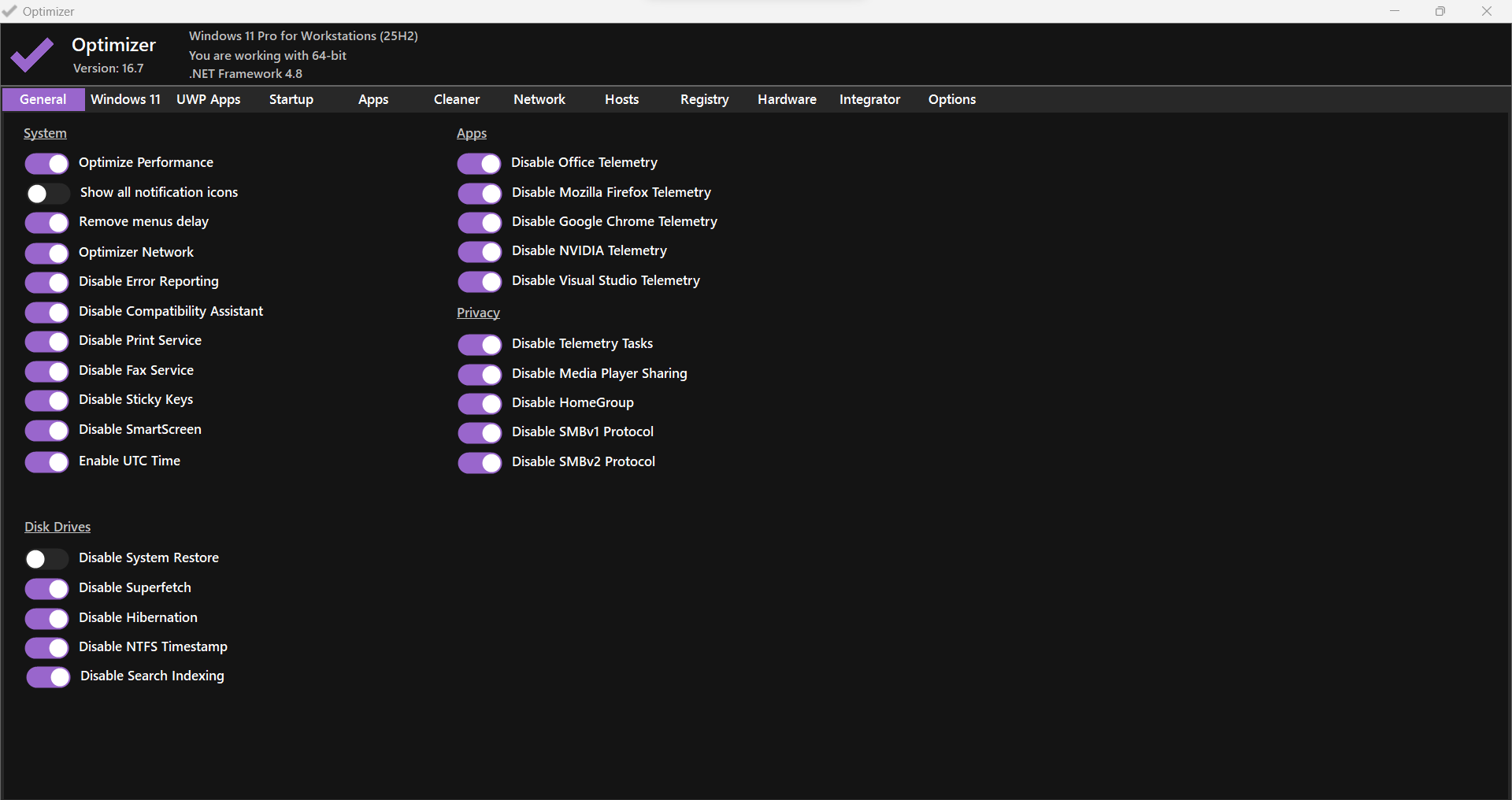Toggle Disable Visual Studio Telemetry switch
Image resolution: width=1512 pixels, height=800 pixels.
click(480, 282)
